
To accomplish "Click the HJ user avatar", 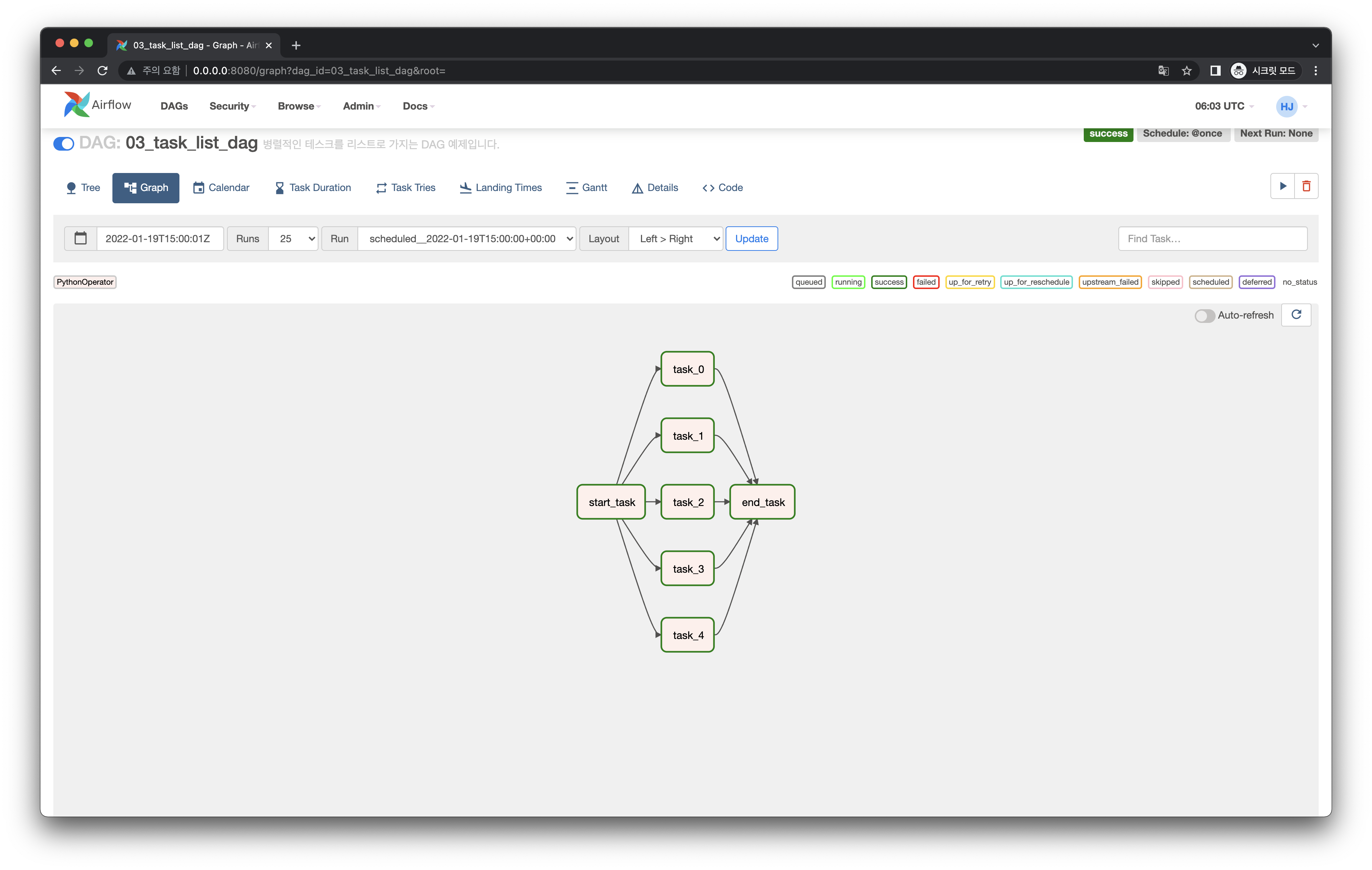I will pyautogui.click(x=1287, y=106).
